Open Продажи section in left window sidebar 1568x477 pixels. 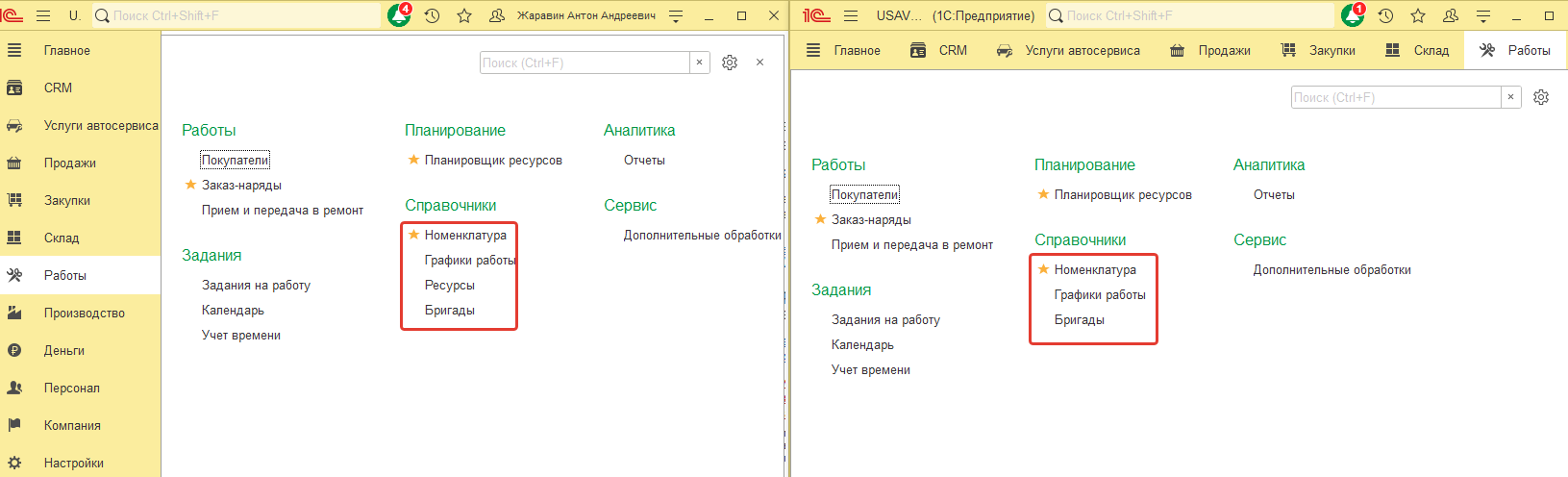point(80,163)
